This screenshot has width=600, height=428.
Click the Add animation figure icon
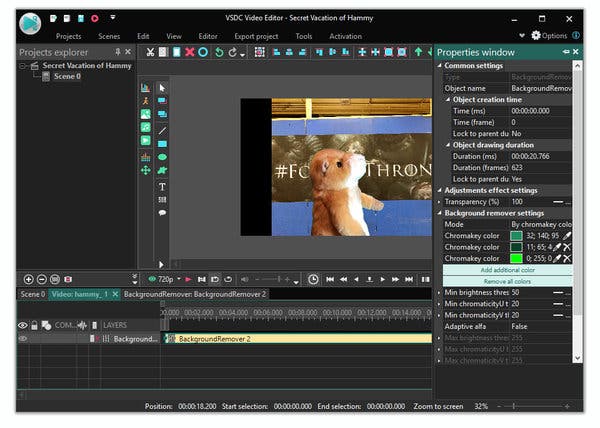(x=145, y=101)
